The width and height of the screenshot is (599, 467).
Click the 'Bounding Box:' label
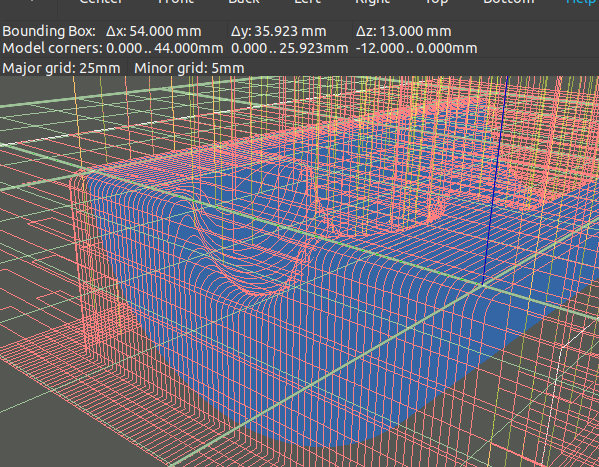[x=49, y=31]
